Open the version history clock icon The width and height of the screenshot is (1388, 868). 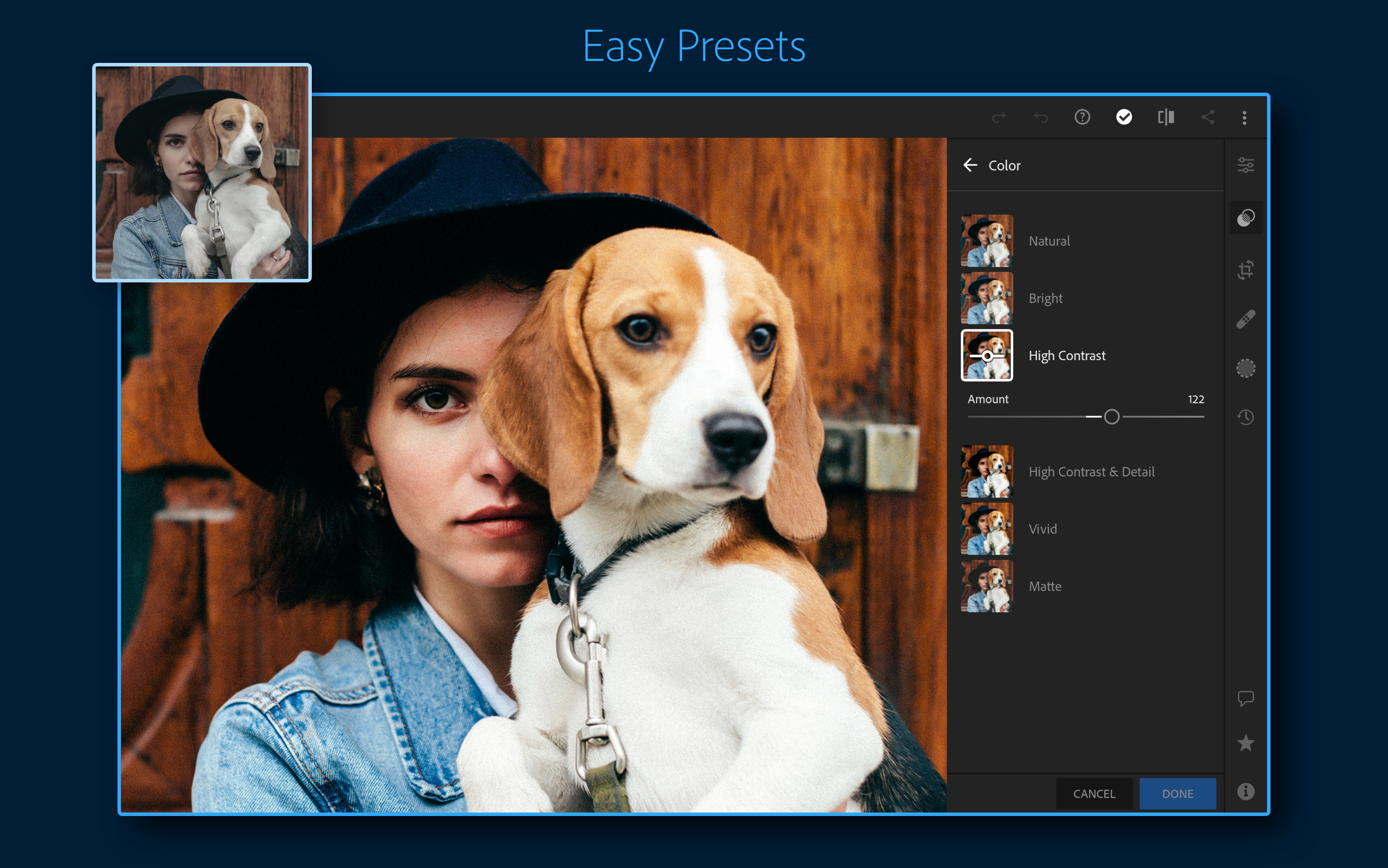(x=1246, y=417)
